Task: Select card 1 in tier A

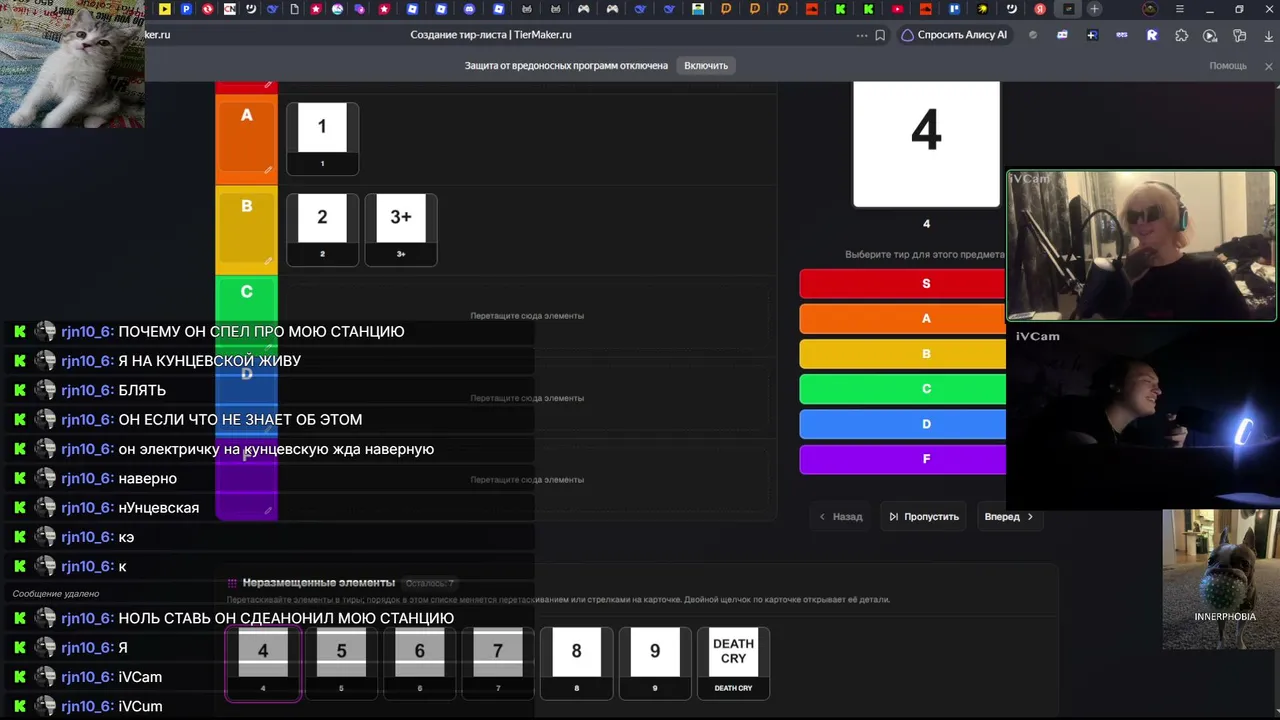Action: click(322, 138)
